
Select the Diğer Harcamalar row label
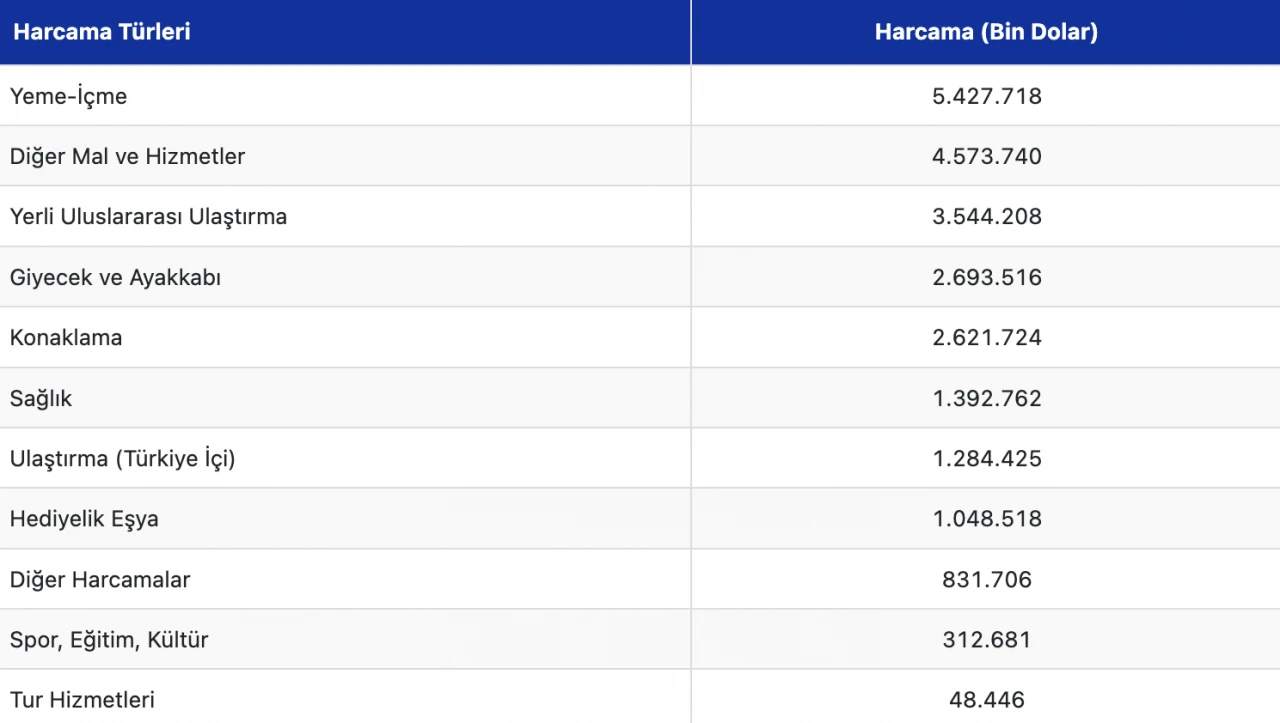[100, 580]
